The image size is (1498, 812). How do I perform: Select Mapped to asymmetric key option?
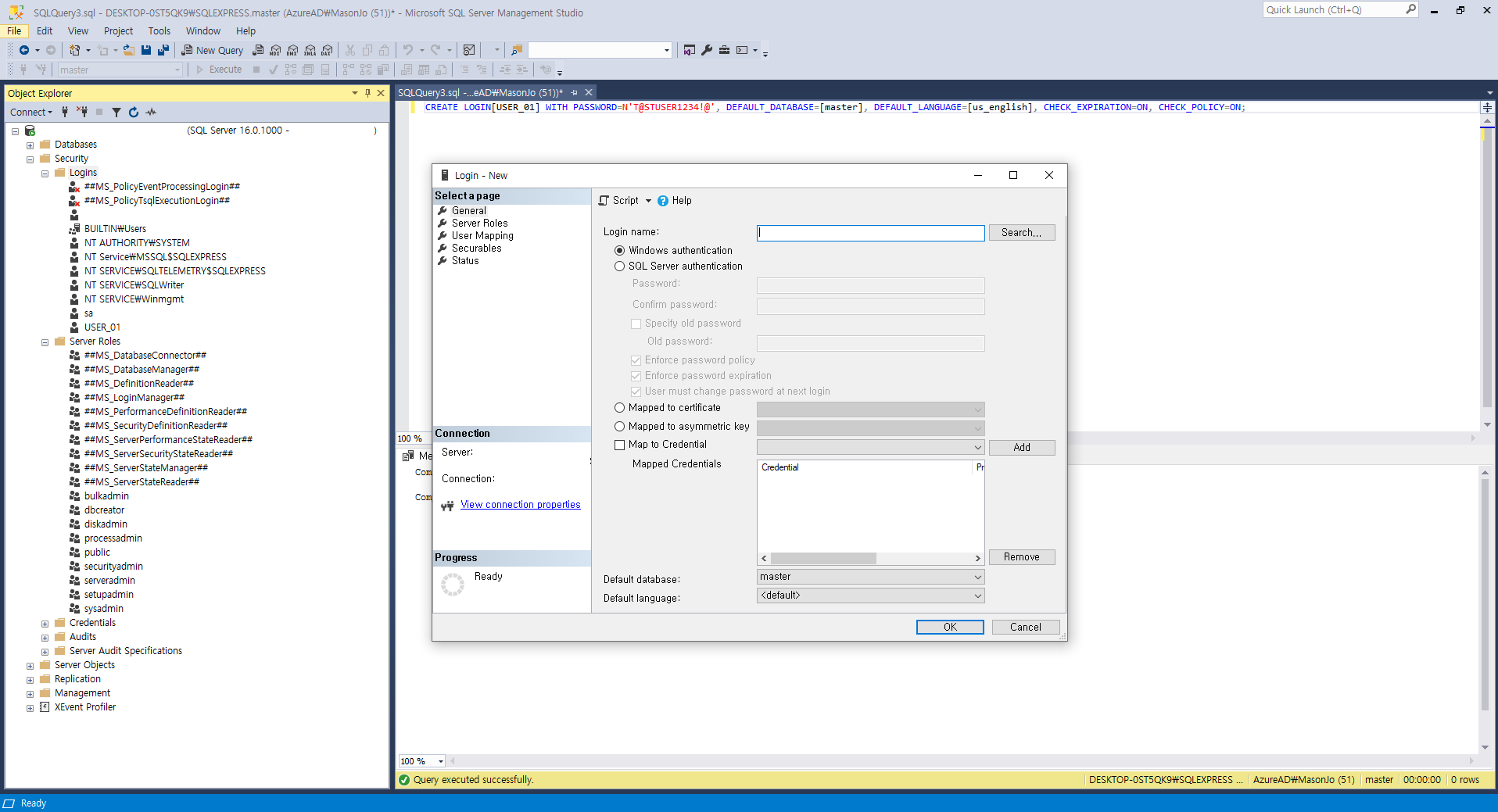(x=620, y=427)
